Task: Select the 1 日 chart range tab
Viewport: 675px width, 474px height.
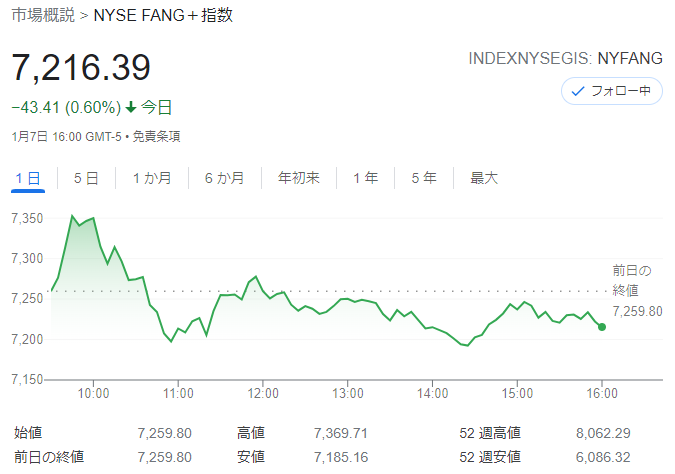Action: (x=28, y=178)
